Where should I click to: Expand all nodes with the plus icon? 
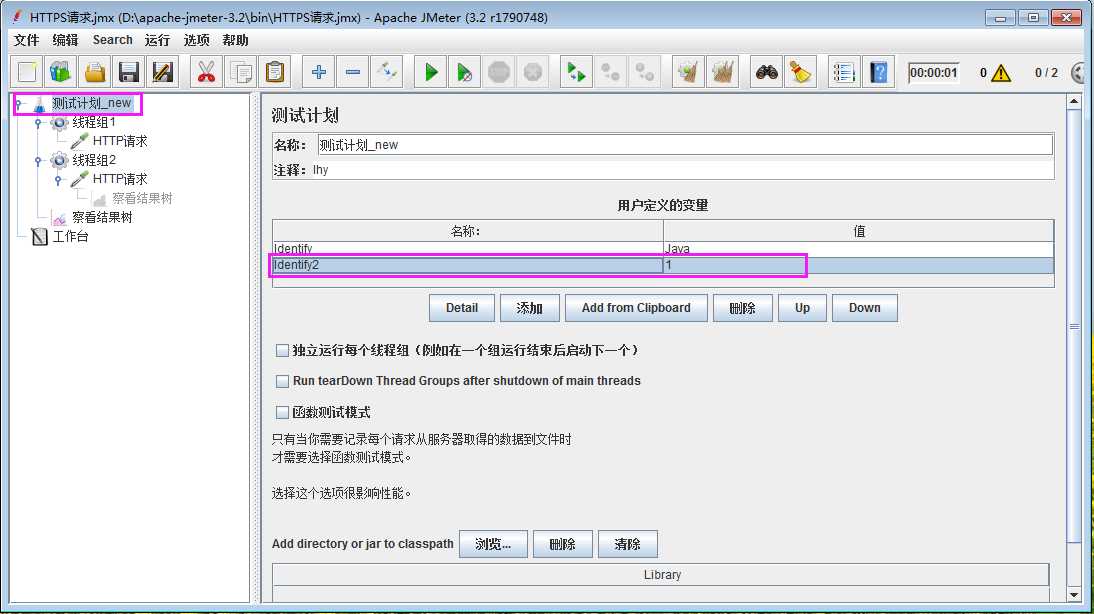319,72
